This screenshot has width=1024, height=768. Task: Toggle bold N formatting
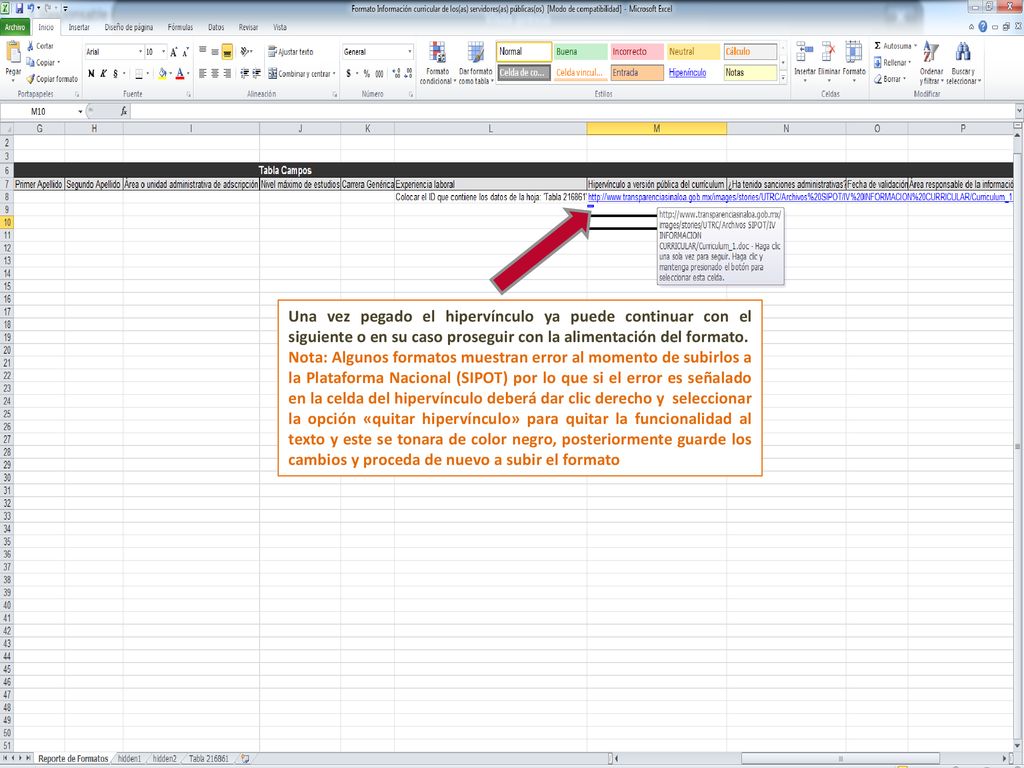91,73
